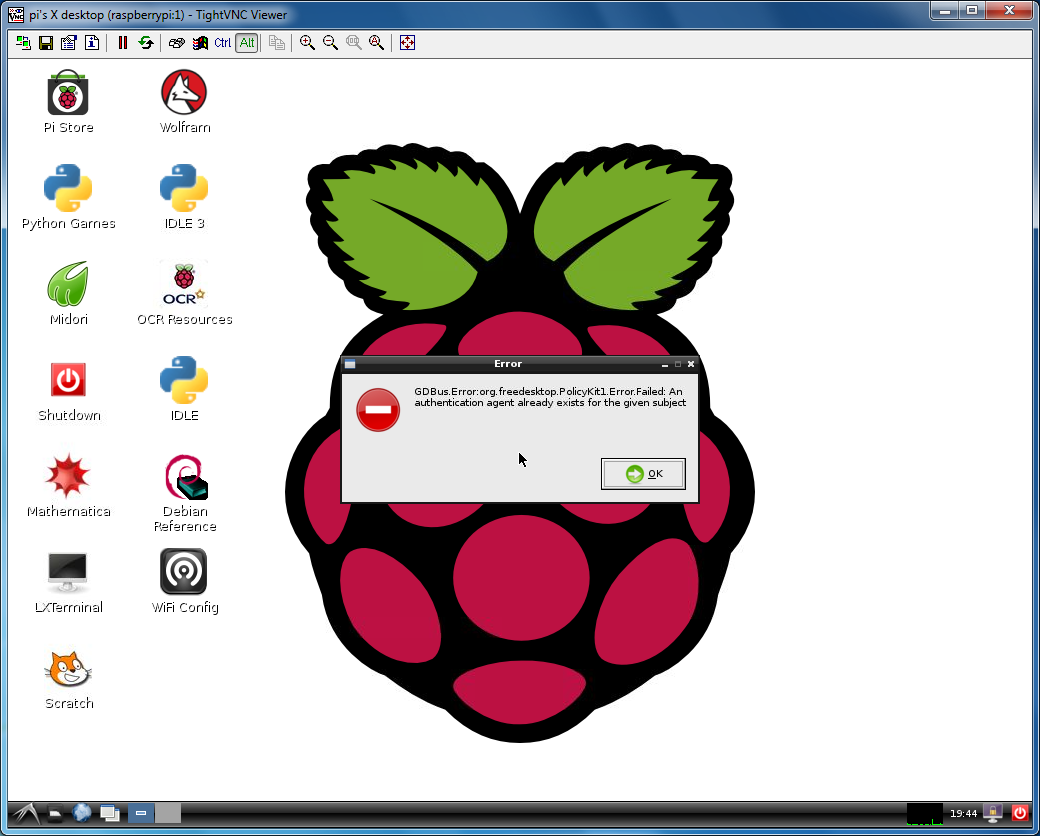
Task: Select the IDLE desktop icon
Action: click(184, 389)
